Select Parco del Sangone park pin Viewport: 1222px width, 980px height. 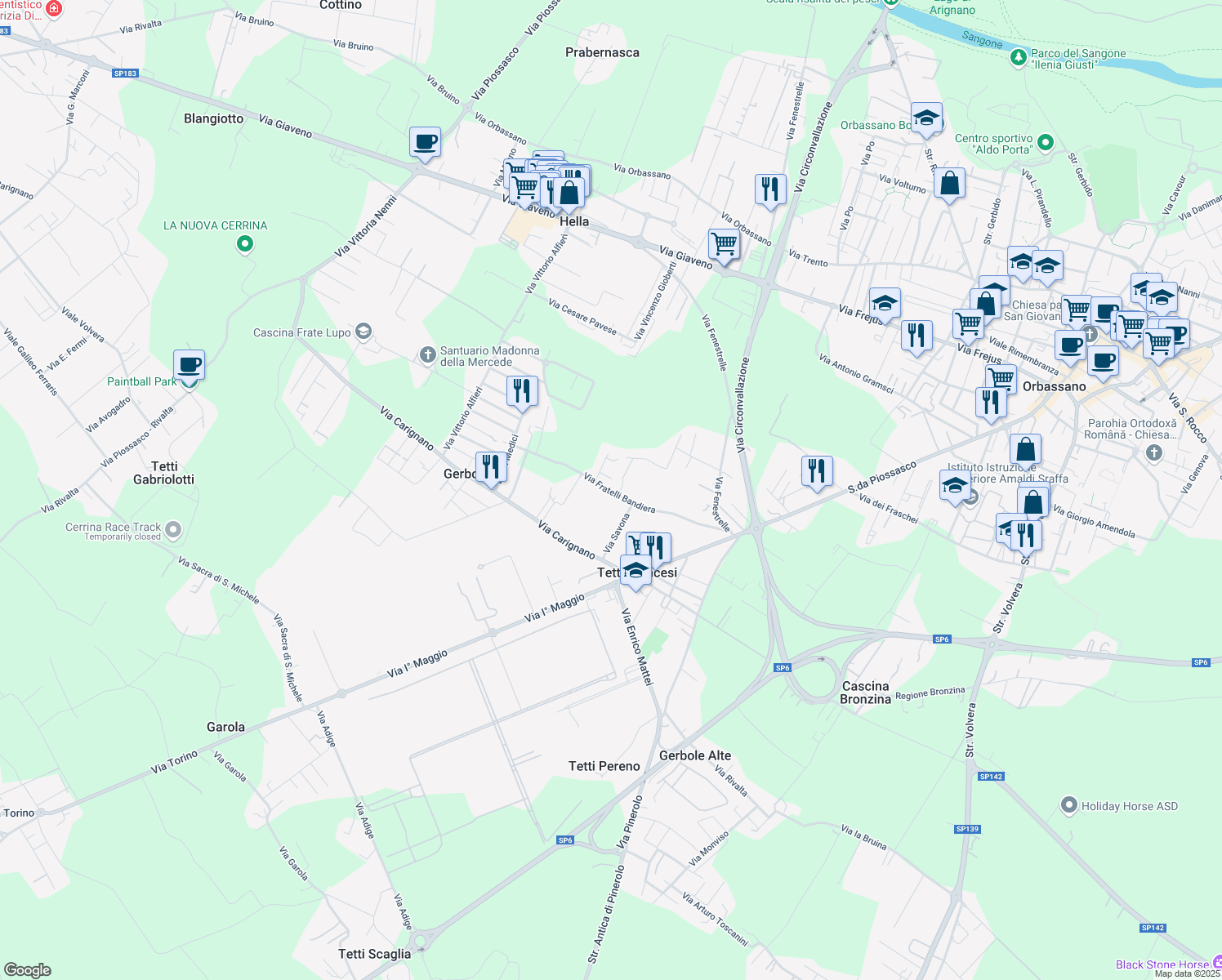pyautogui.click(x=1018, y=57)
